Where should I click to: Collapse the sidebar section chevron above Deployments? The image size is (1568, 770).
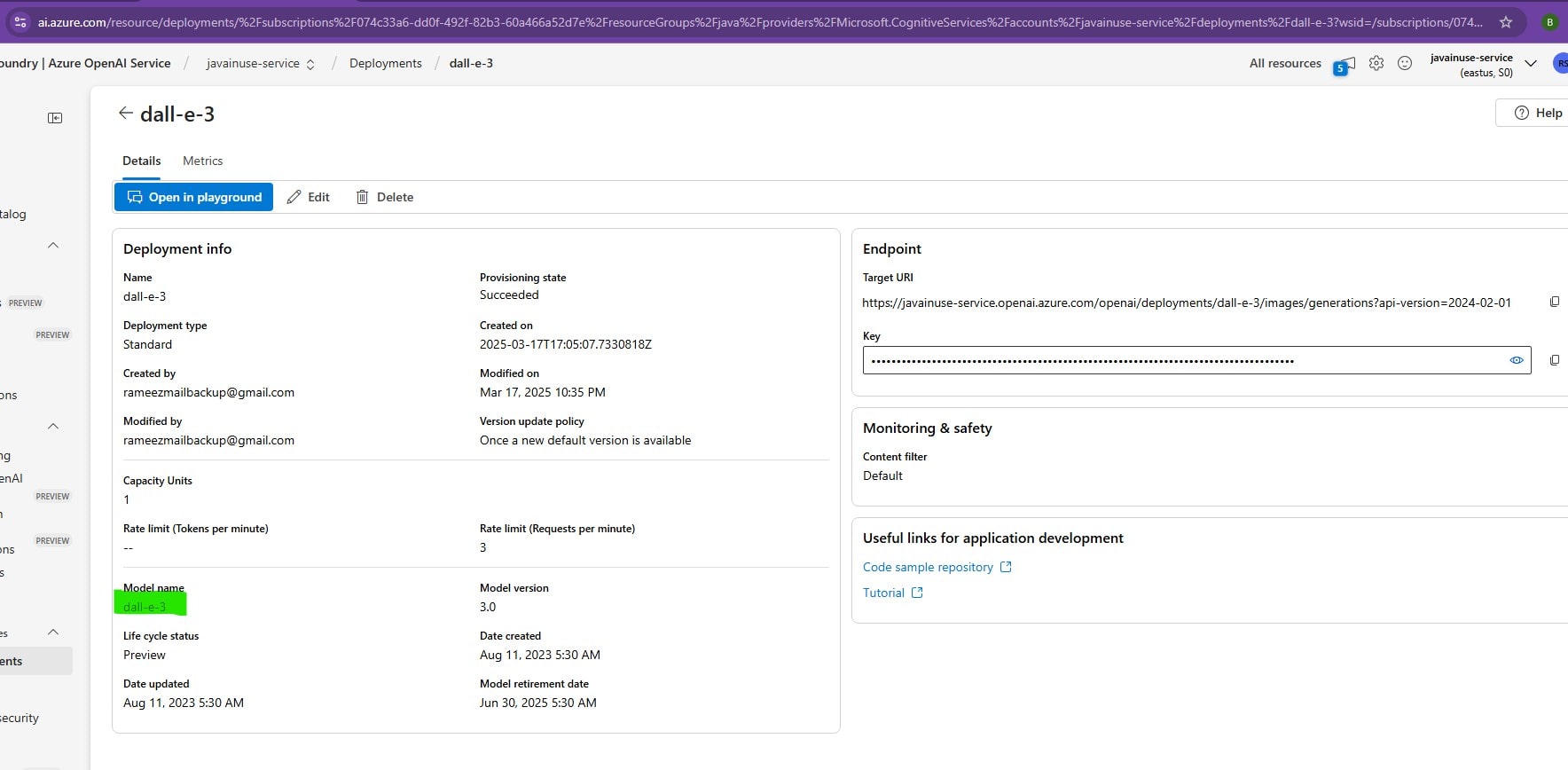tap(53, 632)
